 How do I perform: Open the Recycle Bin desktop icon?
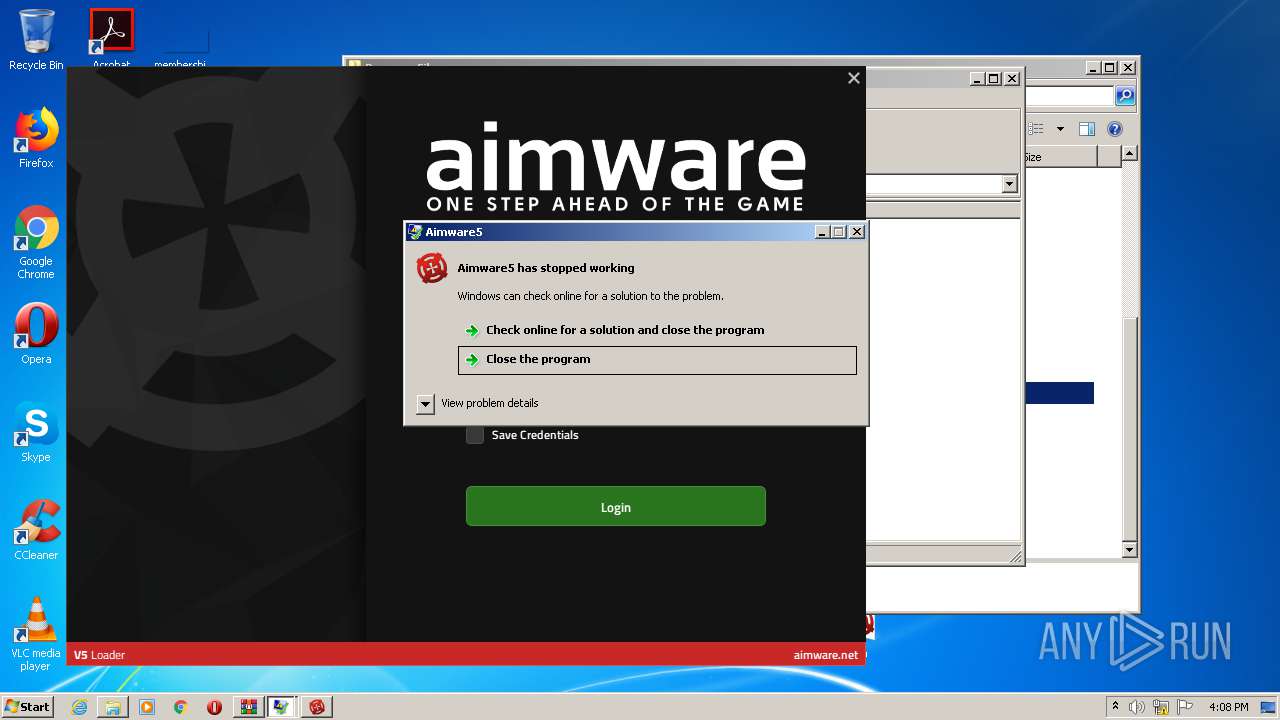36,40
